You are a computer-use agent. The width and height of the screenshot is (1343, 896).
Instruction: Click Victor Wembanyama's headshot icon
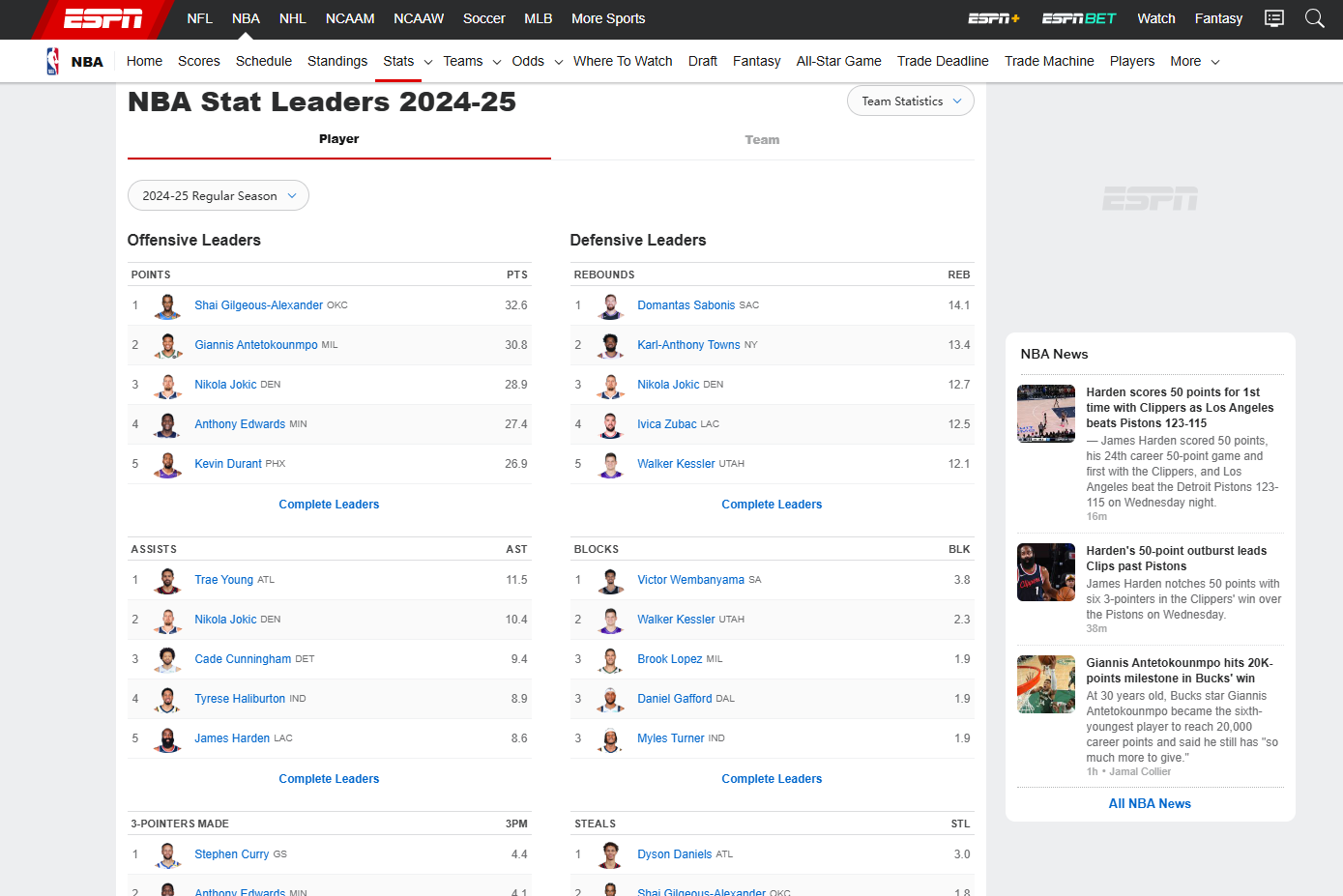610,580
